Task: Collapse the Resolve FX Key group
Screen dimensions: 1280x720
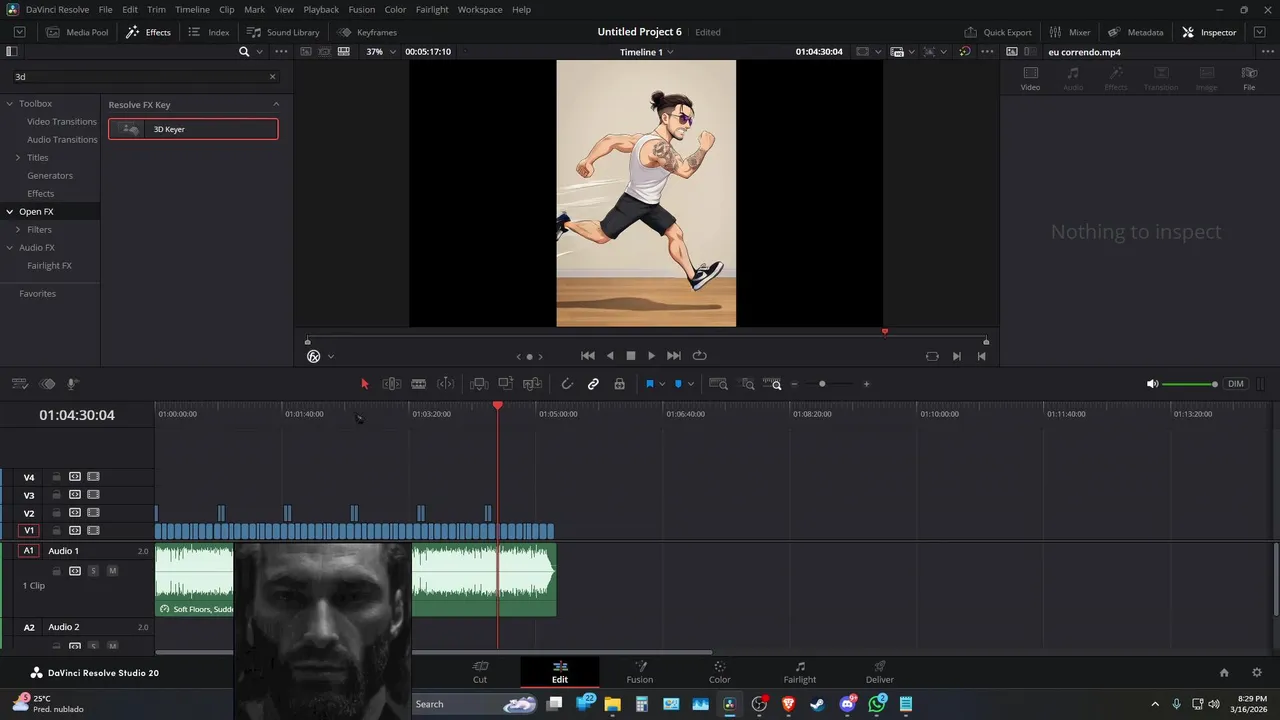Action: [x=276, y=105]
